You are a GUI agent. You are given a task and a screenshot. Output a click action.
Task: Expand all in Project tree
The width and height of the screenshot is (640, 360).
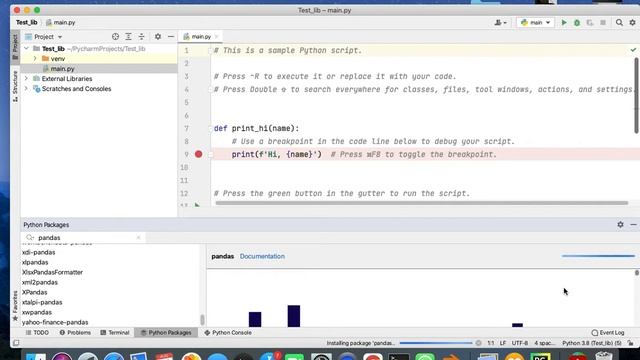128,37
